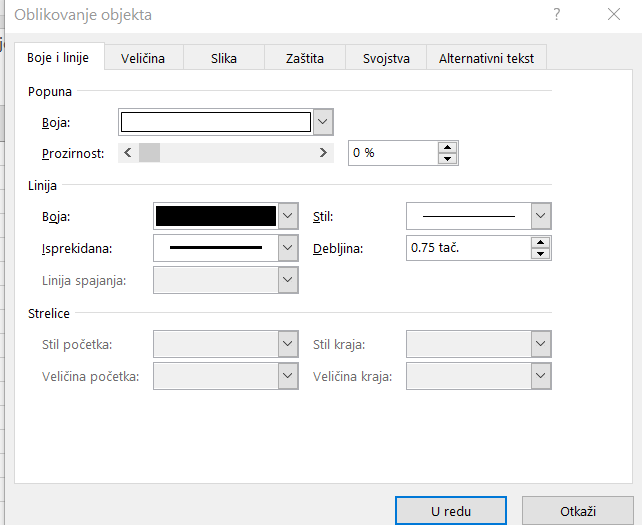Image resolution: width=642 pixels, height=525 pixels.
Task: Decrease Debljina with down spinner arrow
Action: point(540,253)
